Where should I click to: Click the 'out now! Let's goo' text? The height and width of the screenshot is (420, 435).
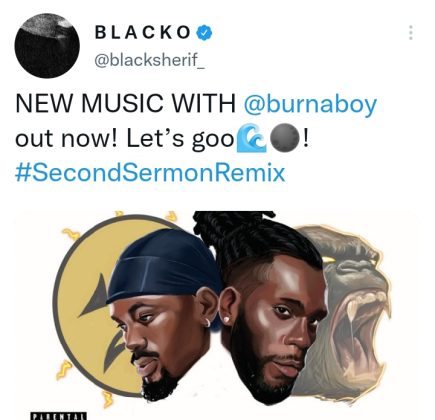coord(125,138)
